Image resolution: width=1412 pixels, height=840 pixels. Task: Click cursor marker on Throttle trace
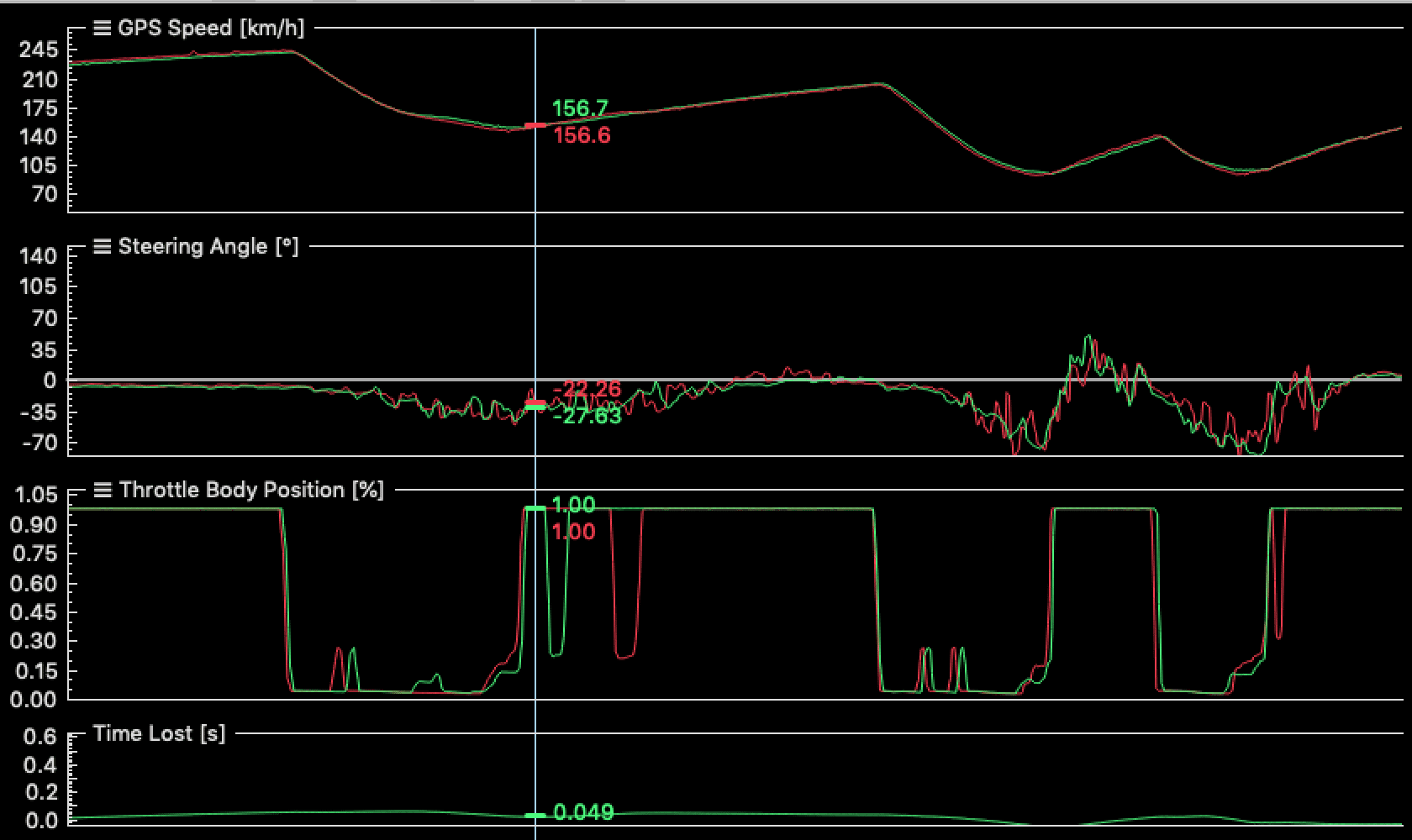(535, 508)
